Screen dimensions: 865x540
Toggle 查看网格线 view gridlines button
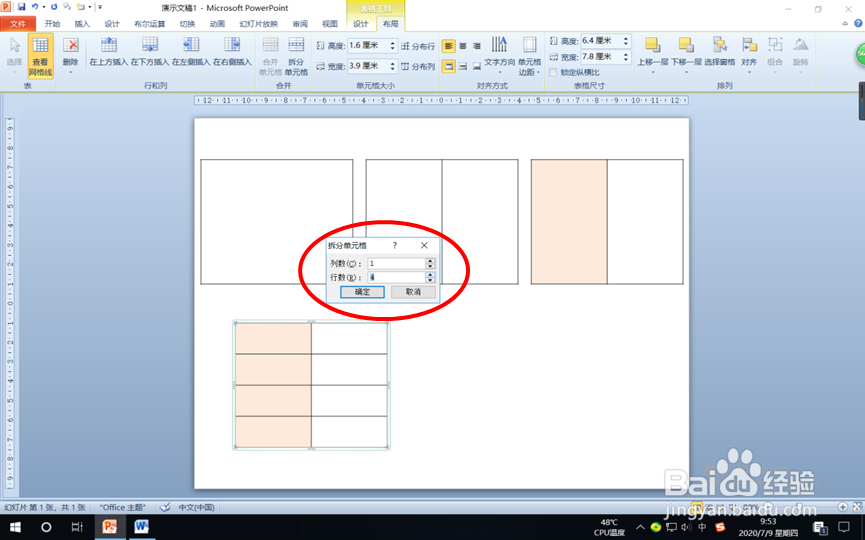pyautogui.click(x=40, y=56)
